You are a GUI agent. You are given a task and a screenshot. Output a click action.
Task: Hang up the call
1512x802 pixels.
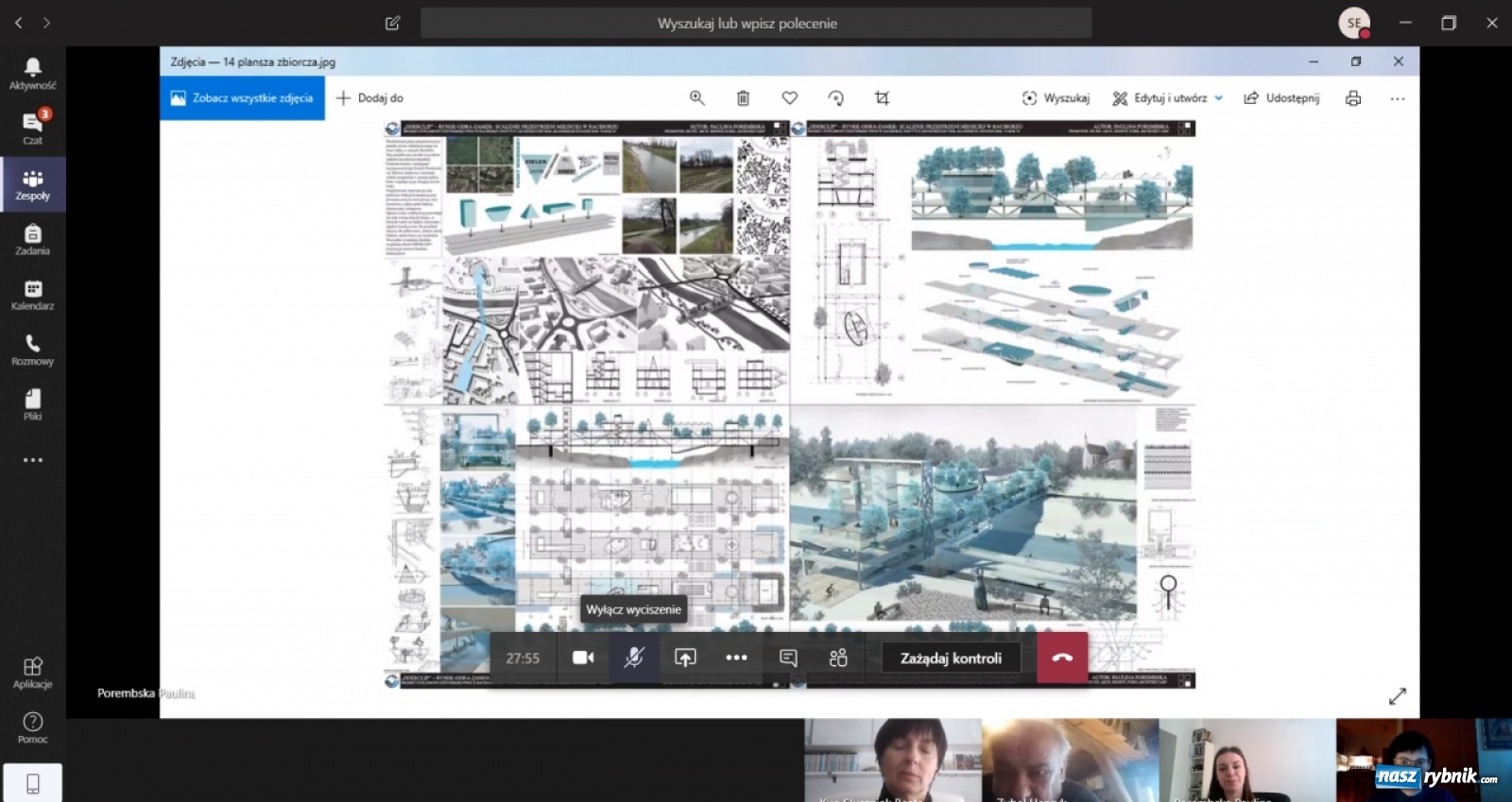point(1062,657)
